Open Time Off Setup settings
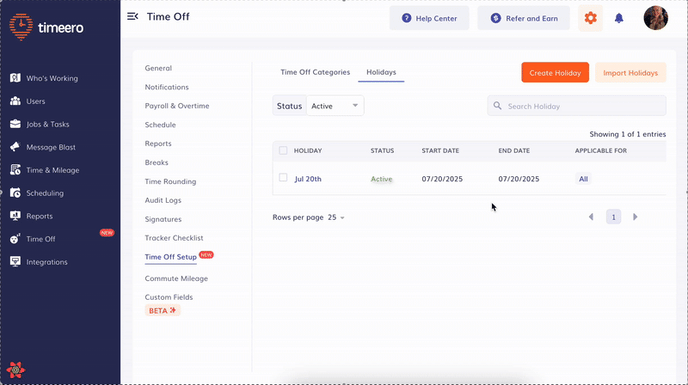Image resolution: width=688 pixels, height=385 pixels. pyautogui.click(x=171, y=257)
